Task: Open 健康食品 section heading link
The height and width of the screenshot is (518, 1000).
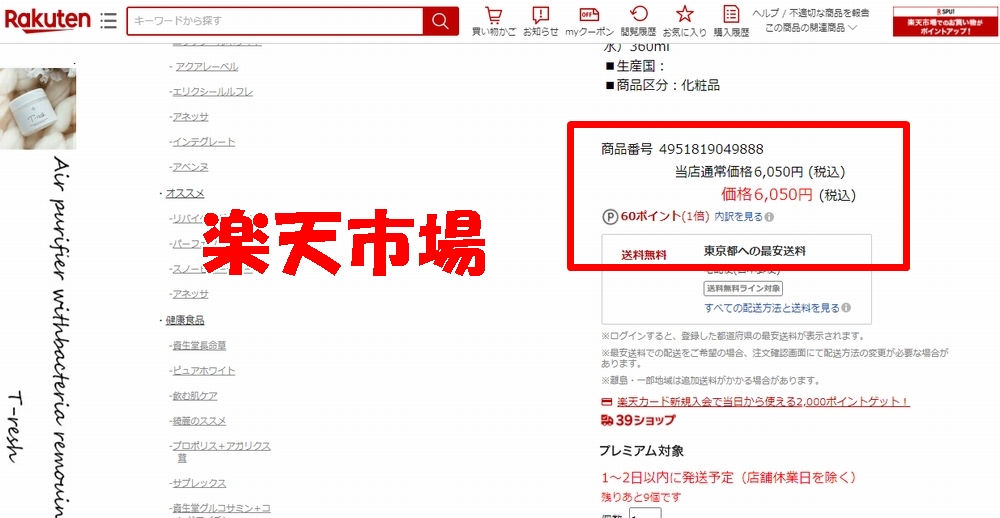Action: pos(185,320)
